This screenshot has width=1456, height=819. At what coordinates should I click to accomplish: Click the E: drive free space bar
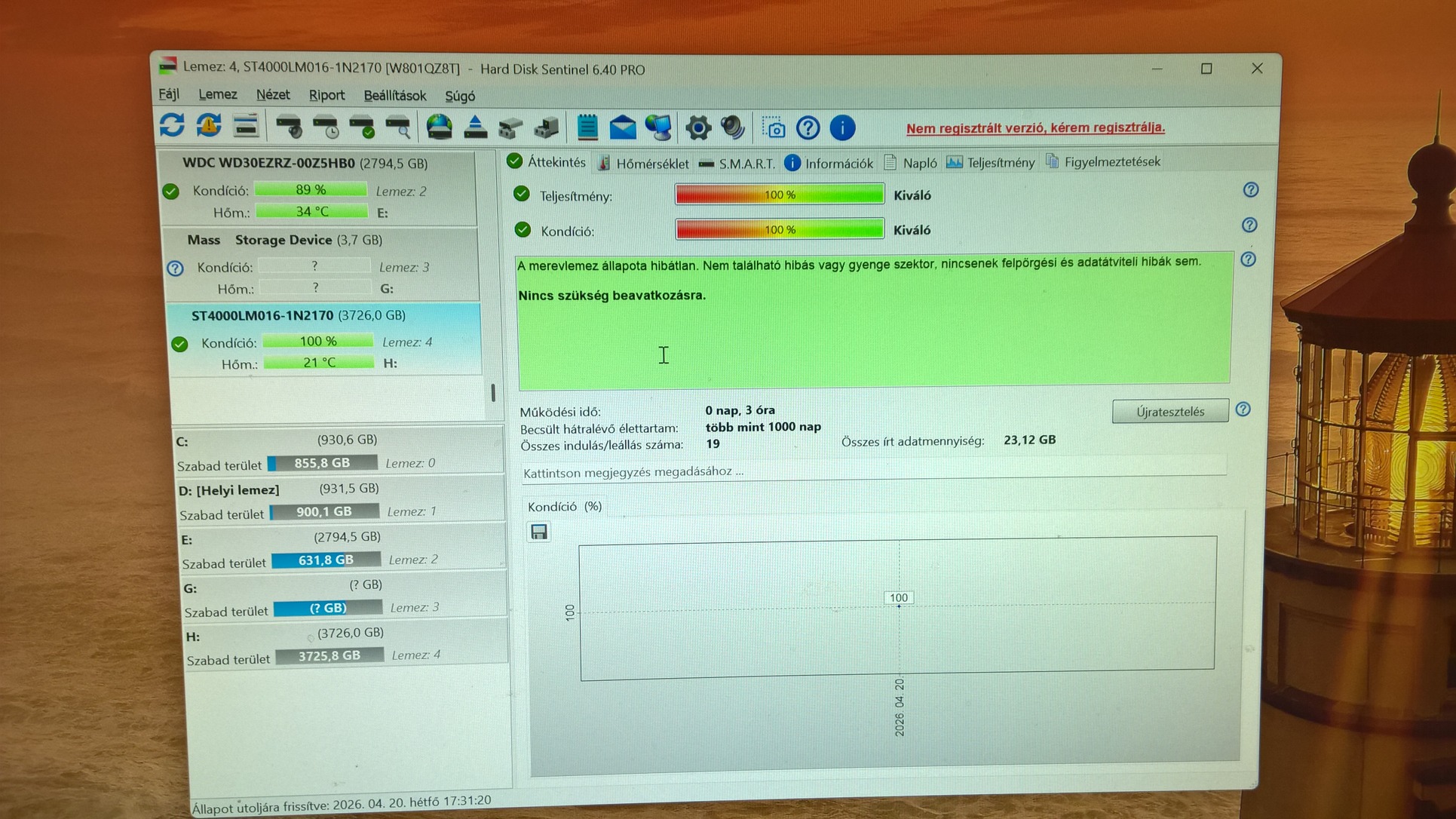point(326,560)
